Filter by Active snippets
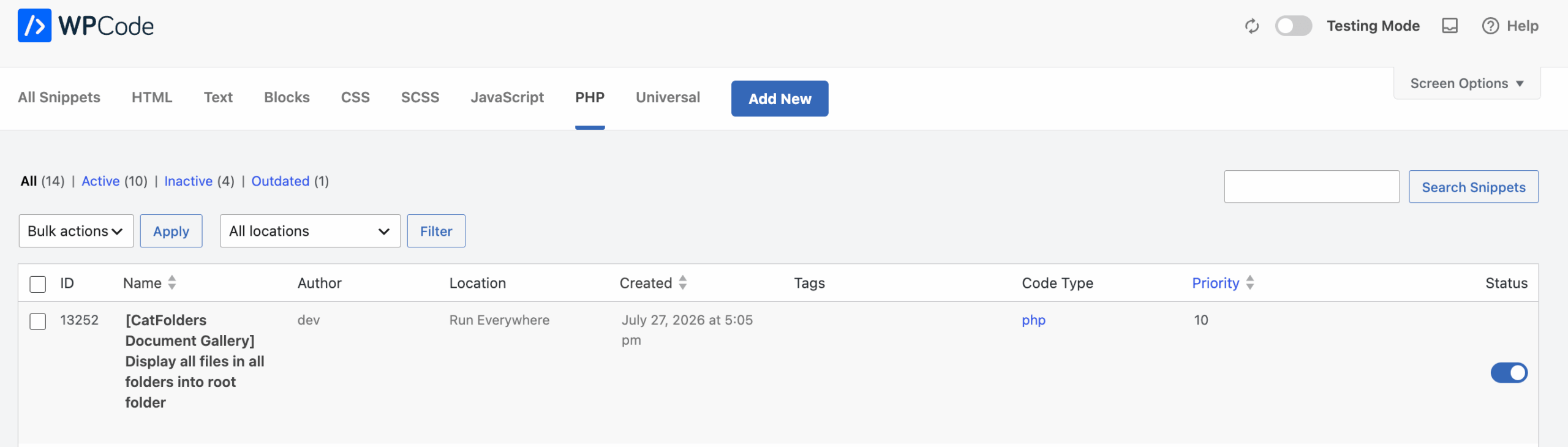Image resolution: width=1568 pixels, height=447 pixels. tap(100, 181)
